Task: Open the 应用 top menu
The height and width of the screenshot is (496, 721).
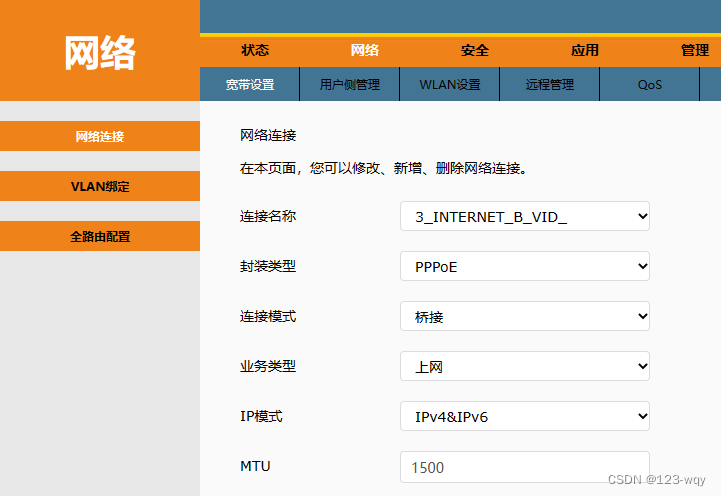Action: coord(584,50)
